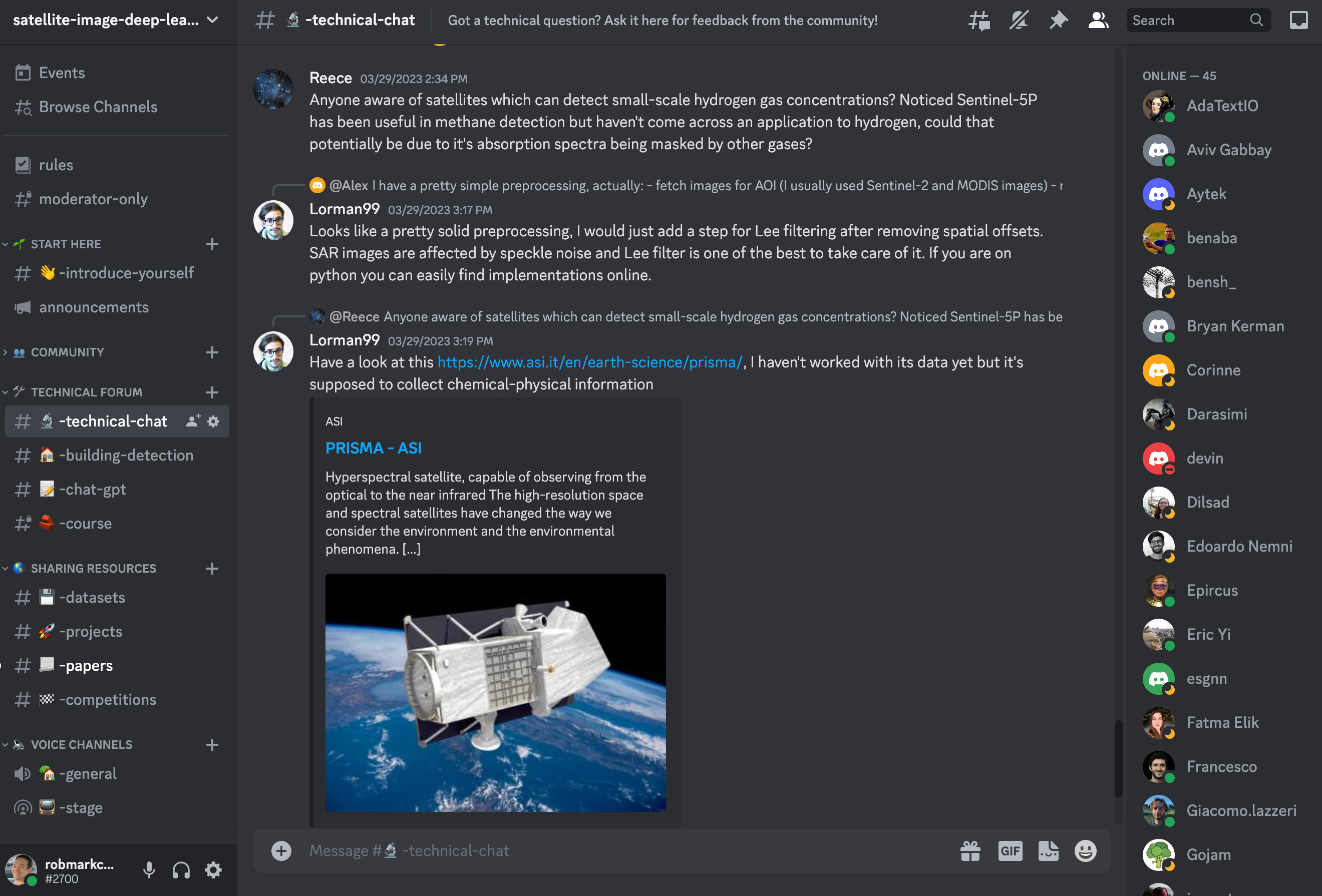
Task: Open the papers channel
Action: (x=117, y=666)
